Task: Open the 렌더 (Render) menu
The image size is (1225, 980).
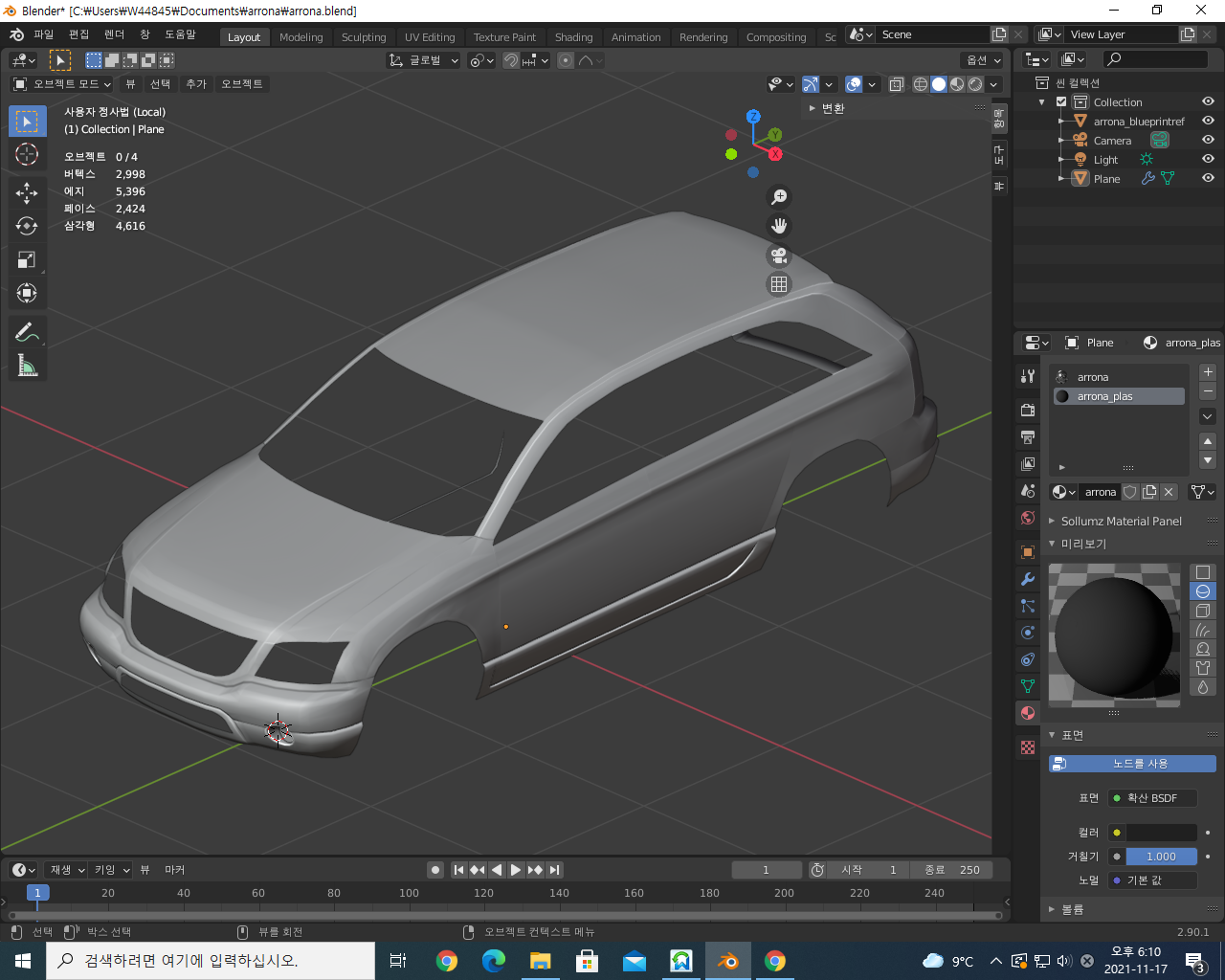Action: pos(114,34)
